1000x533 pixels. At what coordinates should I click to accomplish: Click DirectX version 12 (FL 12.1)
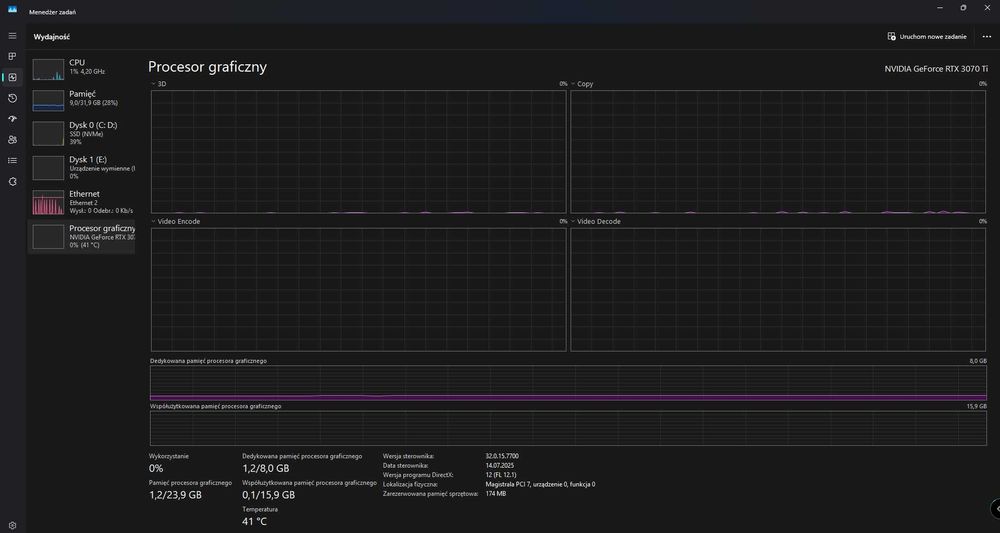pos(501,475)
